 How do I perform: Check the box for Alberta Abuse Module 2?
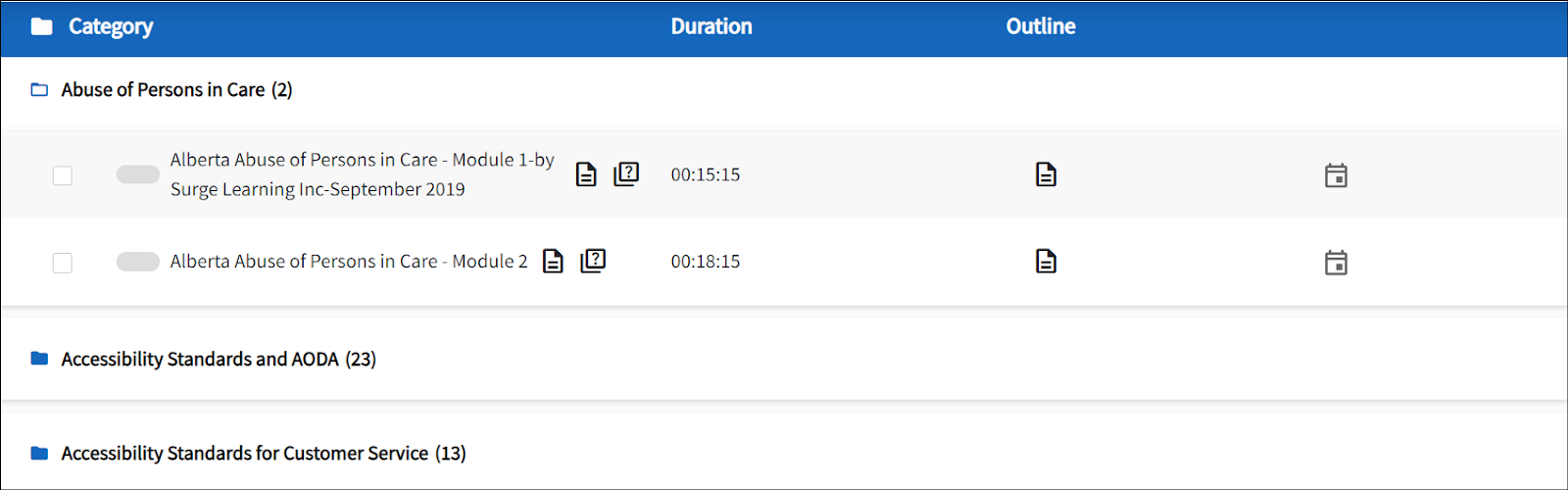coord(63,263)
